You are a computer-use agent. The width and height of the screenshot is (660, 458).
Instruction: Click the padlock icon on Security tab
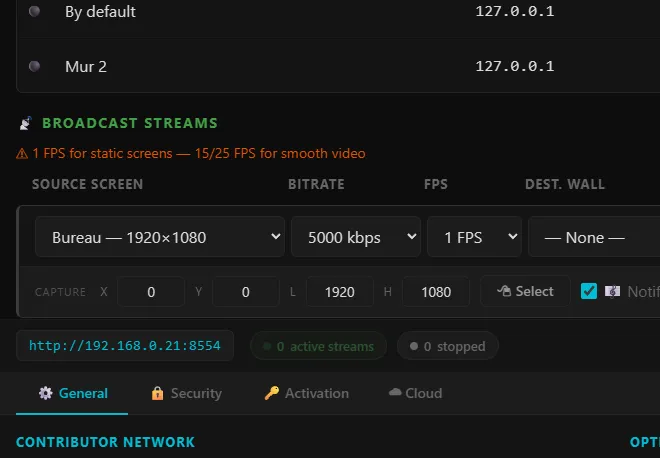157,393
